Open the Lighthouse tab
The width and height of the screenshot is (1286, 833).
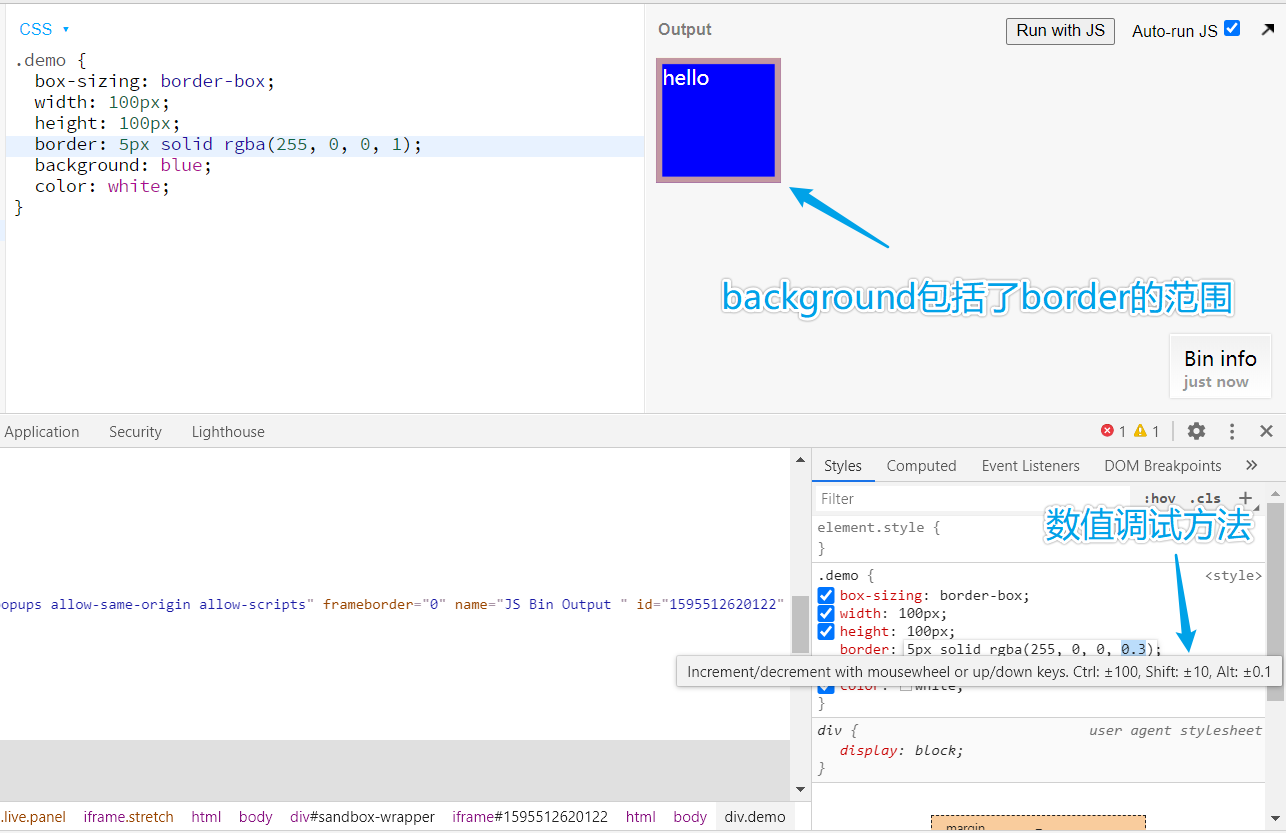point(228,432)
